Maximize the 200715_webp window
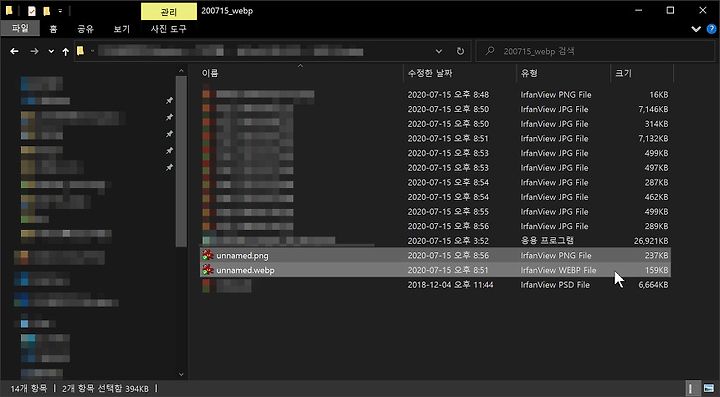 point(670,11)
